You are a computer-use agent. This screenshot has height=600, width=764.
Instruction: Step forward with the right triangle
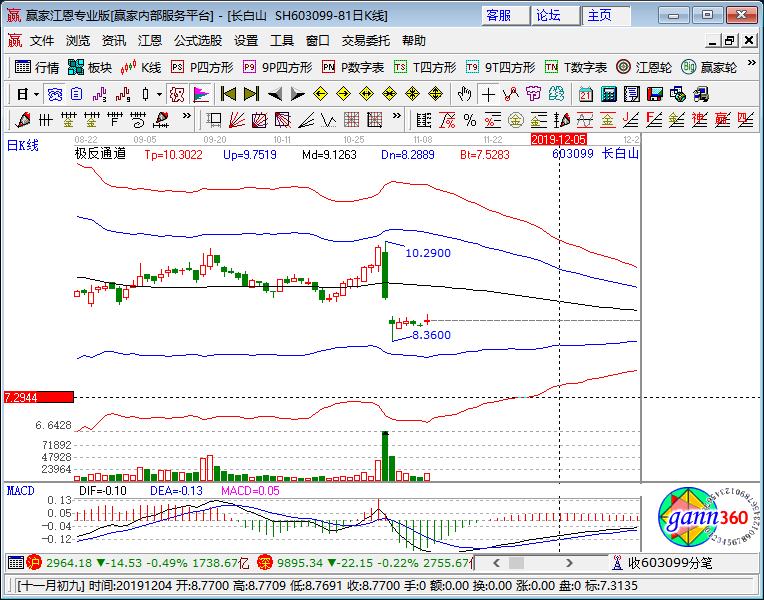pyautogui.click(x=297, y=94)
